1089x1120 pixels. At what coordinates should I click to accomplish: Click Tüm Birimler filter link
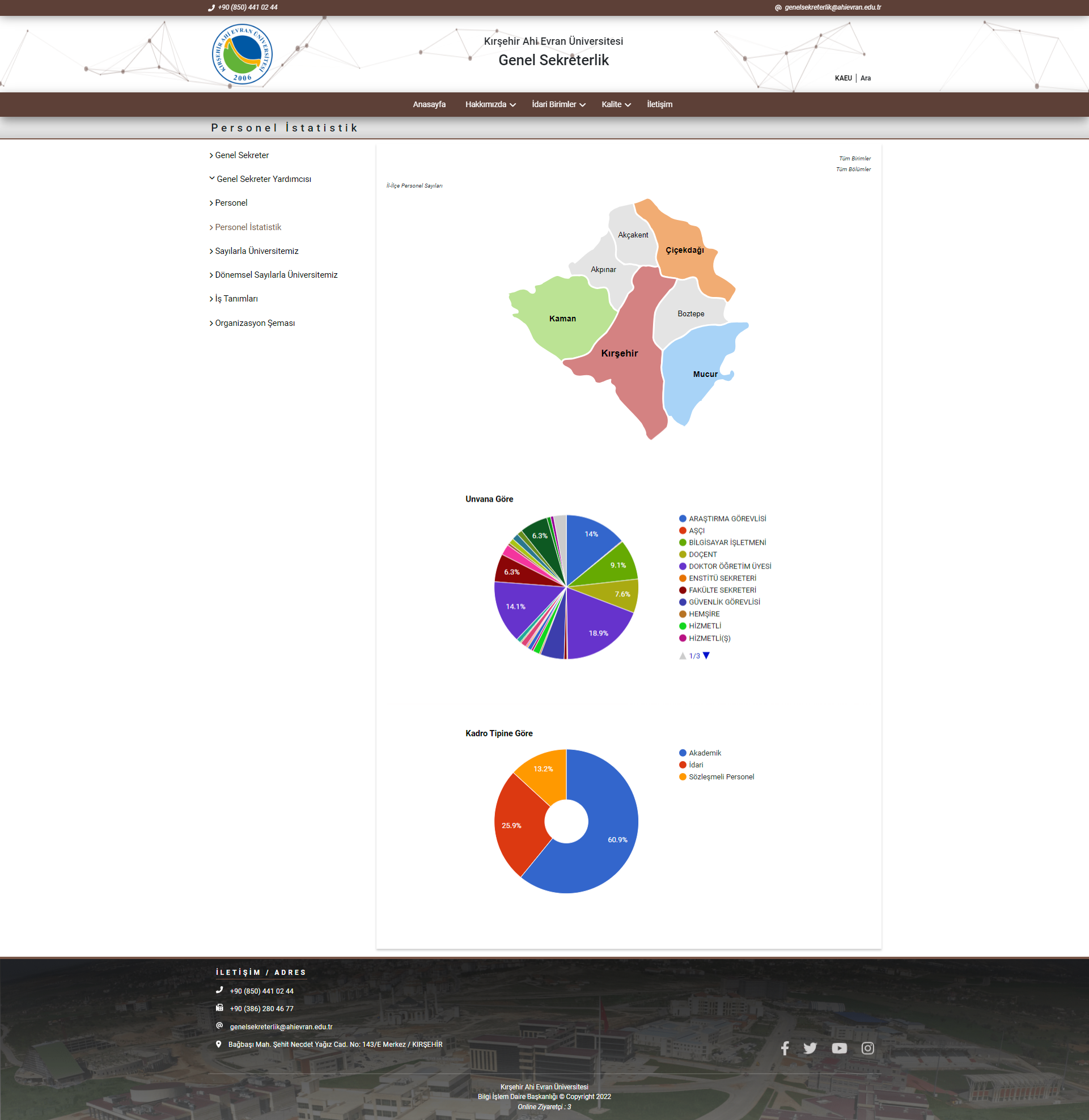[x=854, y=158]
